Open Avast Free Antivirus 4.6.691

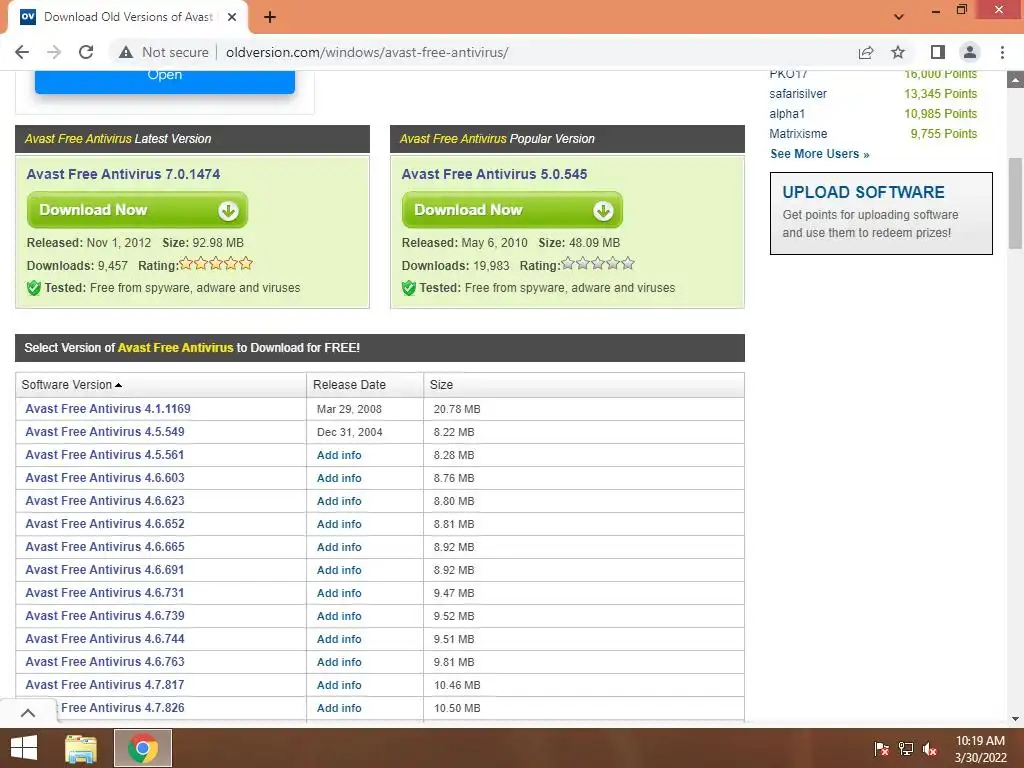pos(104,569)
